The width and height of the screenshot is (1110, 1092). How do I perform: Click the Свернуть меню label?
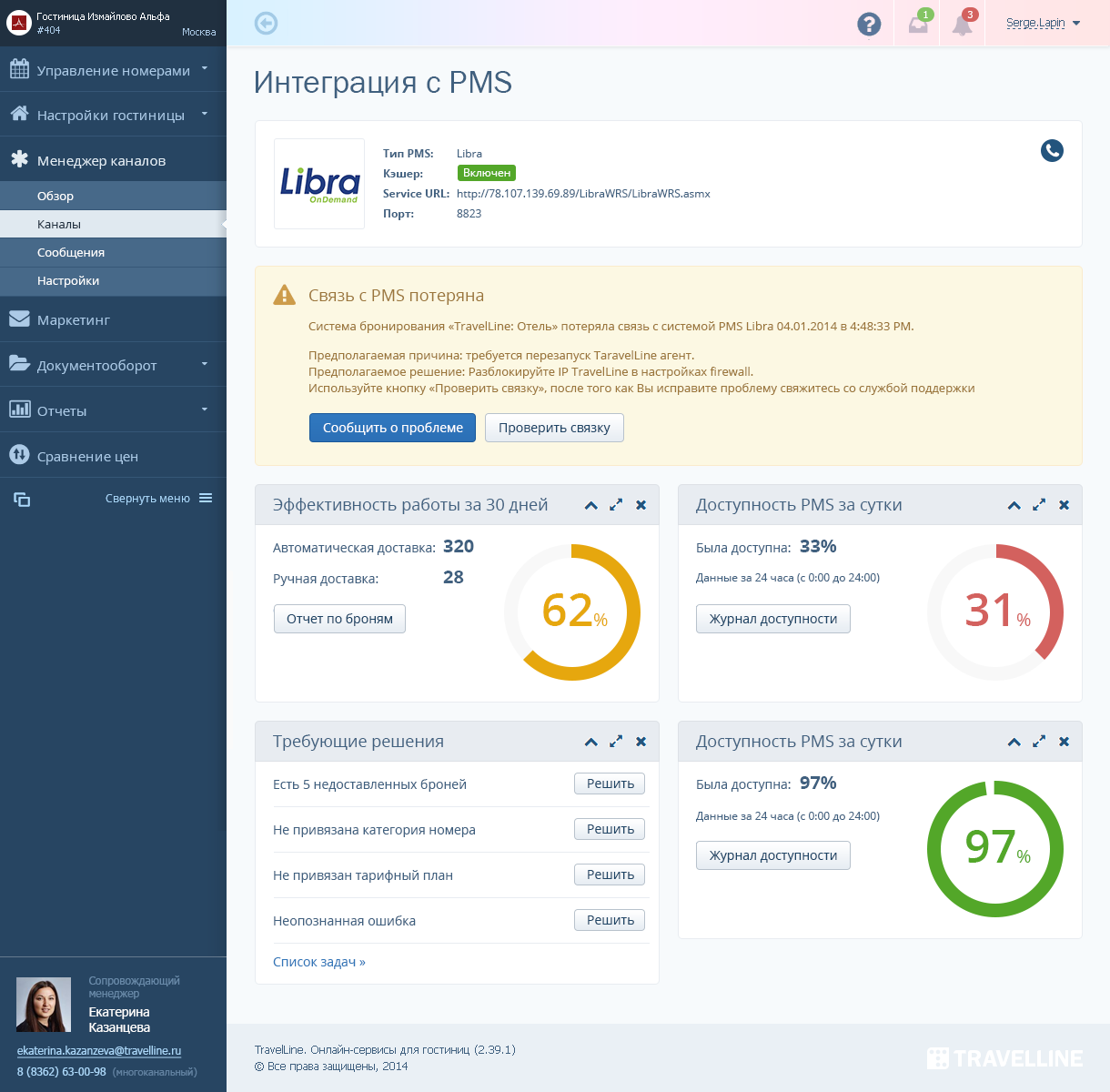click(x=147, y=499)
